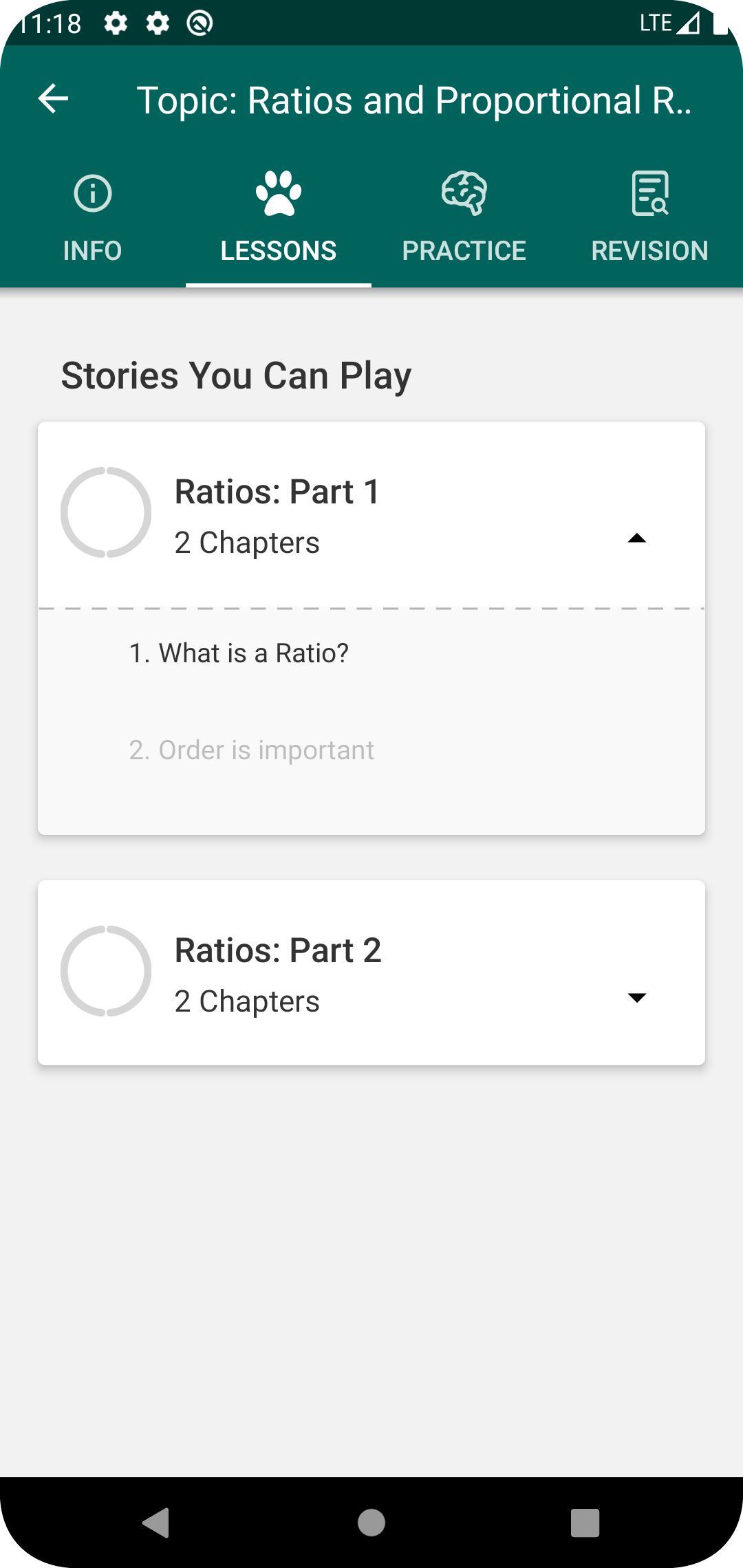This screenshot has height=1568, width=743.
Task: Open the REVISION tab label
Action: coord(650,251)
